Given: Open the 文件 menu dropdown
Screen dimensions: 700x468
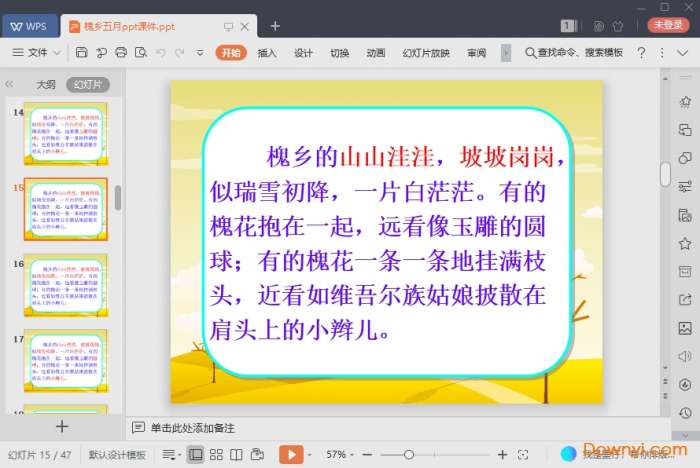Looking at the screenshot, I should point(38,52).
